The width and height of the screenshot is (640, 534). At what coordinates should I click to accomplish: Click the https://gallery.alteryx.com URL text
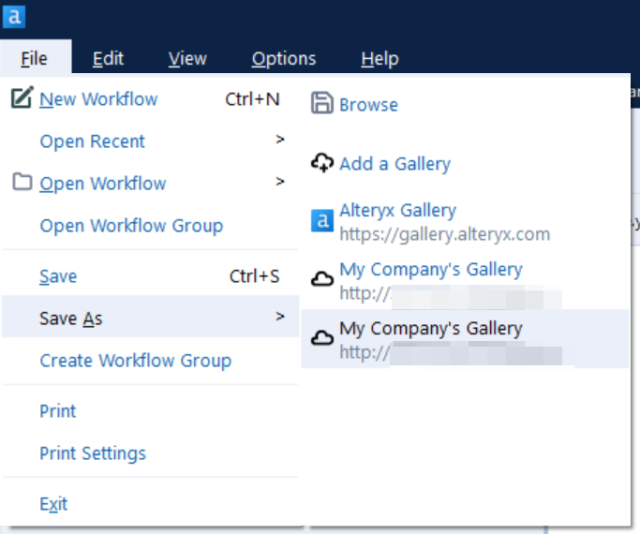point(445,234)
